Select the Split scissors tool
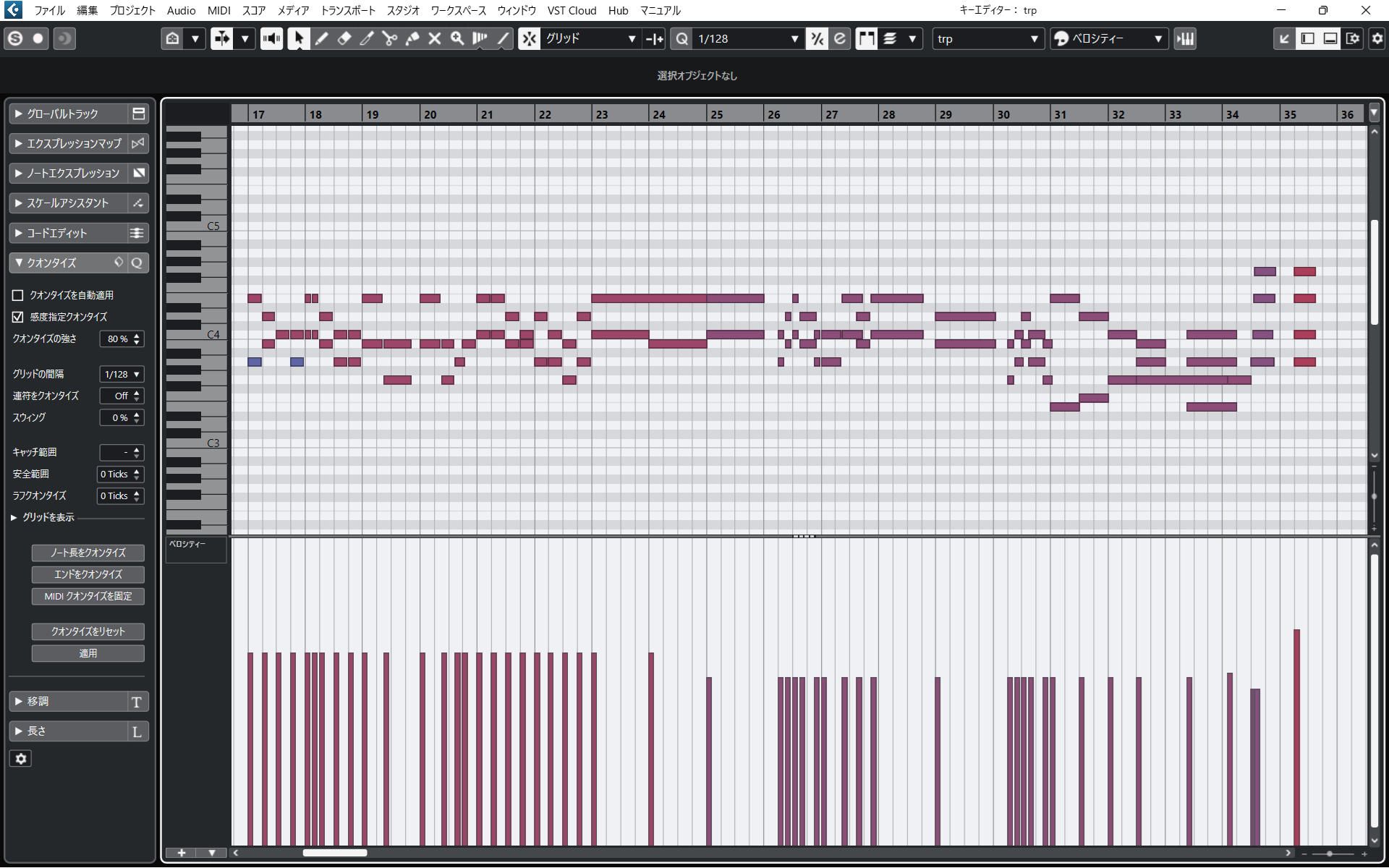This screenshot has height=868, width=1389. click(x=389, y=39)
